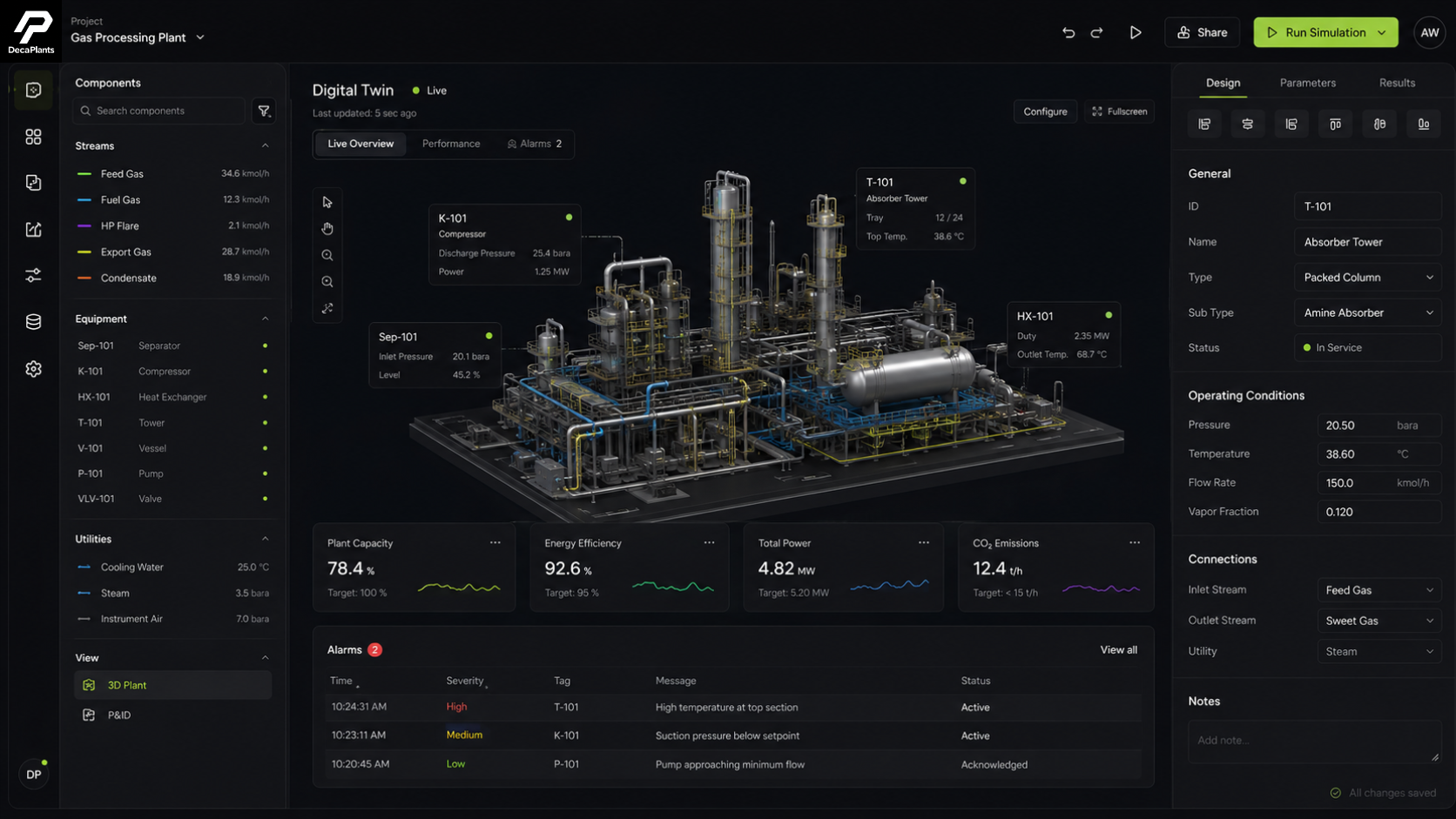This screenshot has width=1456, height=819.
Task: Open the documents sidebar icon
Action: (x=33, y=183)
